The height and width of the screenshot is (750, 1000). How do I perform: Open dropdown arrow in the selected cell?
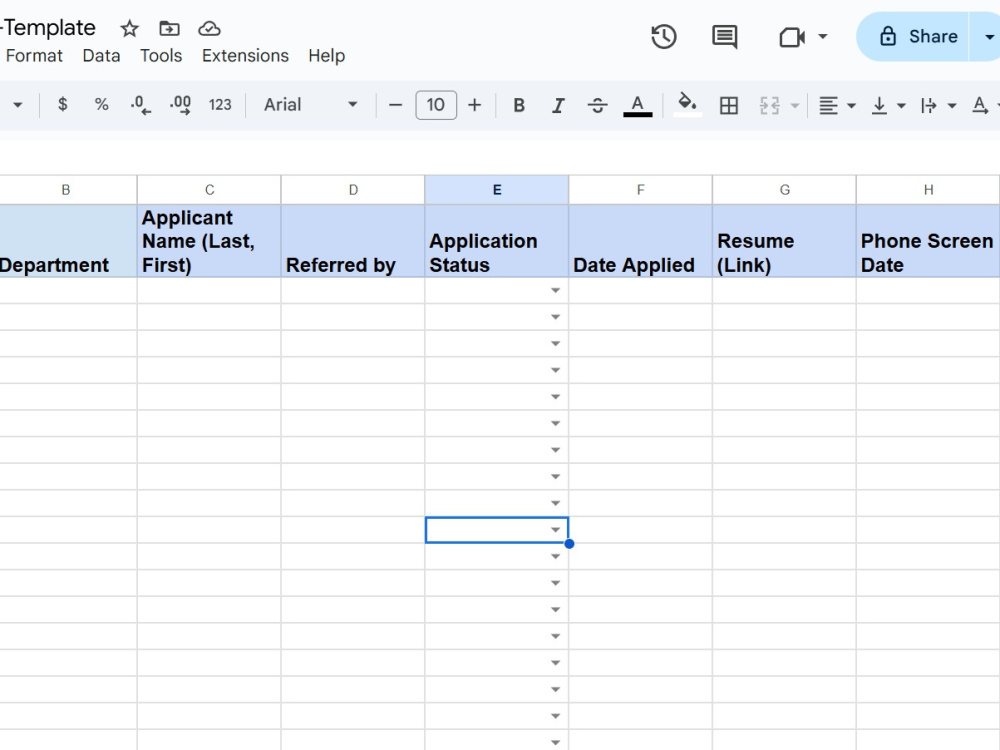point(555,530)
